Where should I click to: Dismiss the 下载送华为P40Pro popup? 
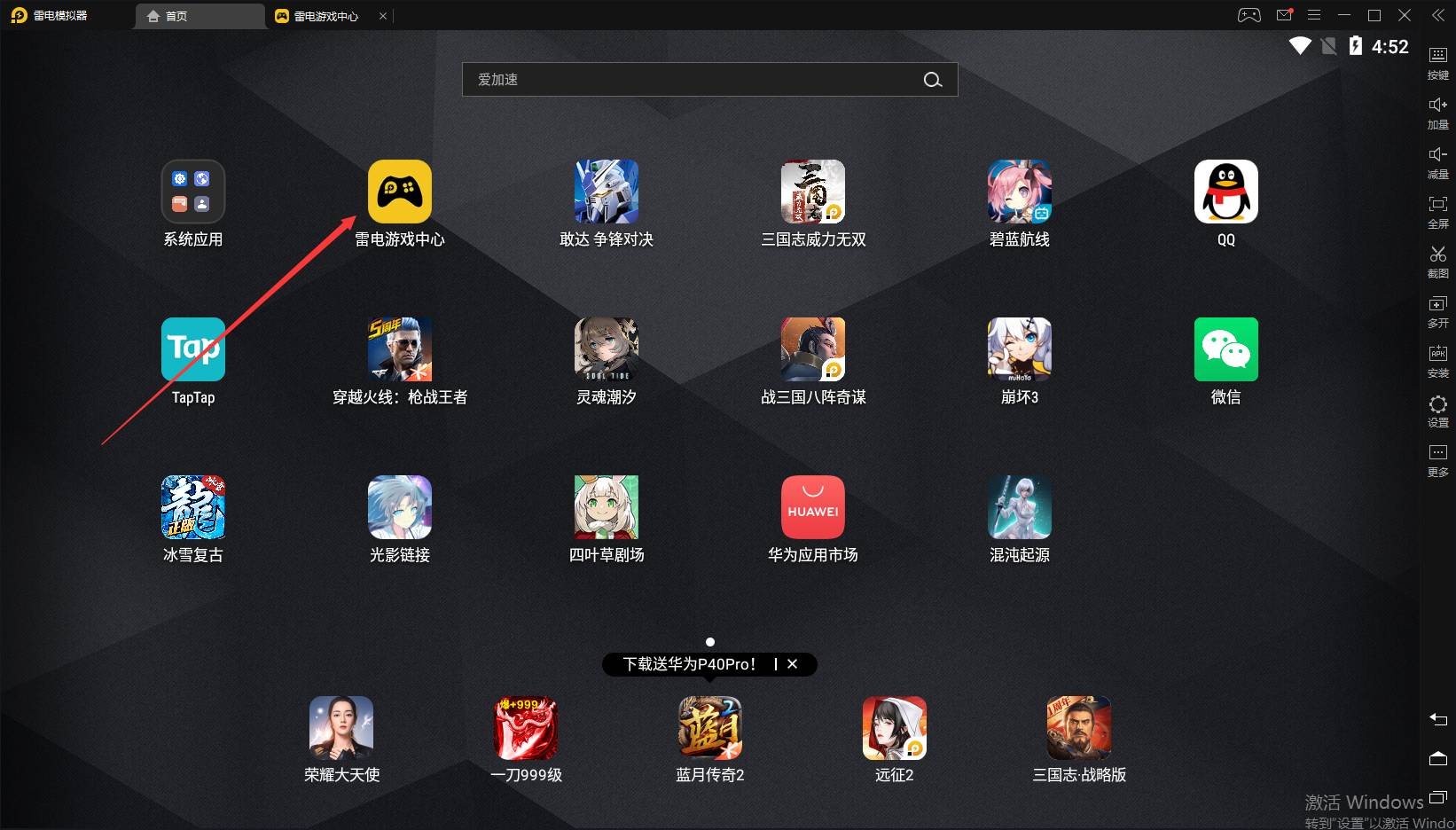point(793,664)
